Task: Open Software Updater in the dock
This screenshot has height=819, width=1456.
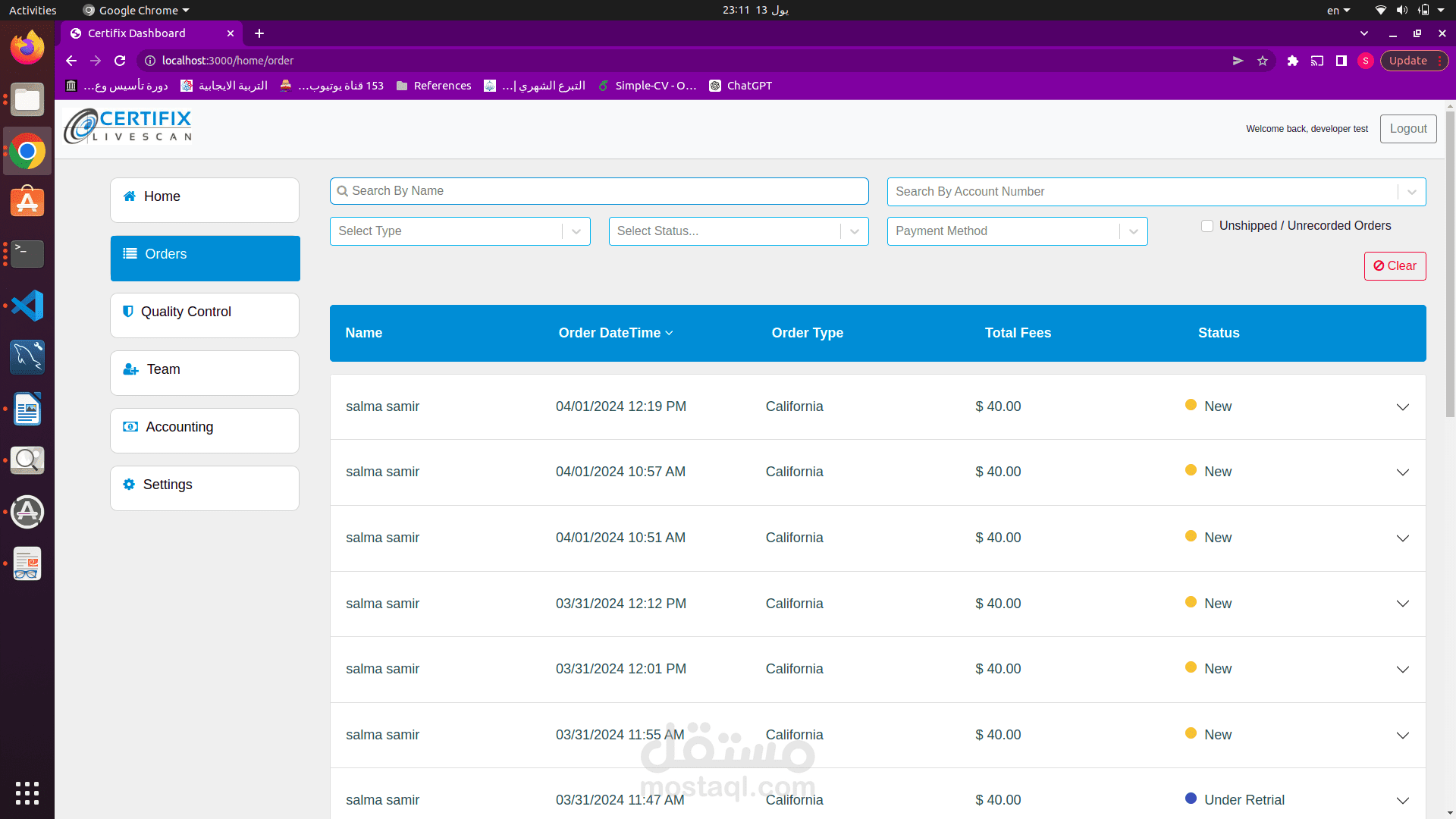Action: [27, 512]
